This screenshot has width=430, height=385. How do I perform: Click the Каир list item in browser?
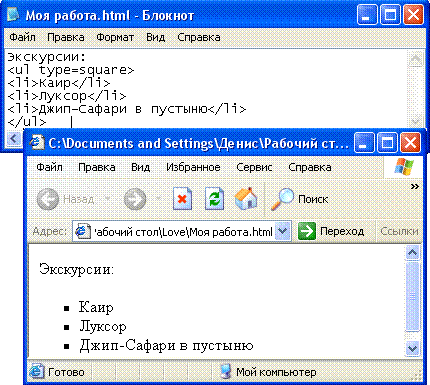(96, 307)
